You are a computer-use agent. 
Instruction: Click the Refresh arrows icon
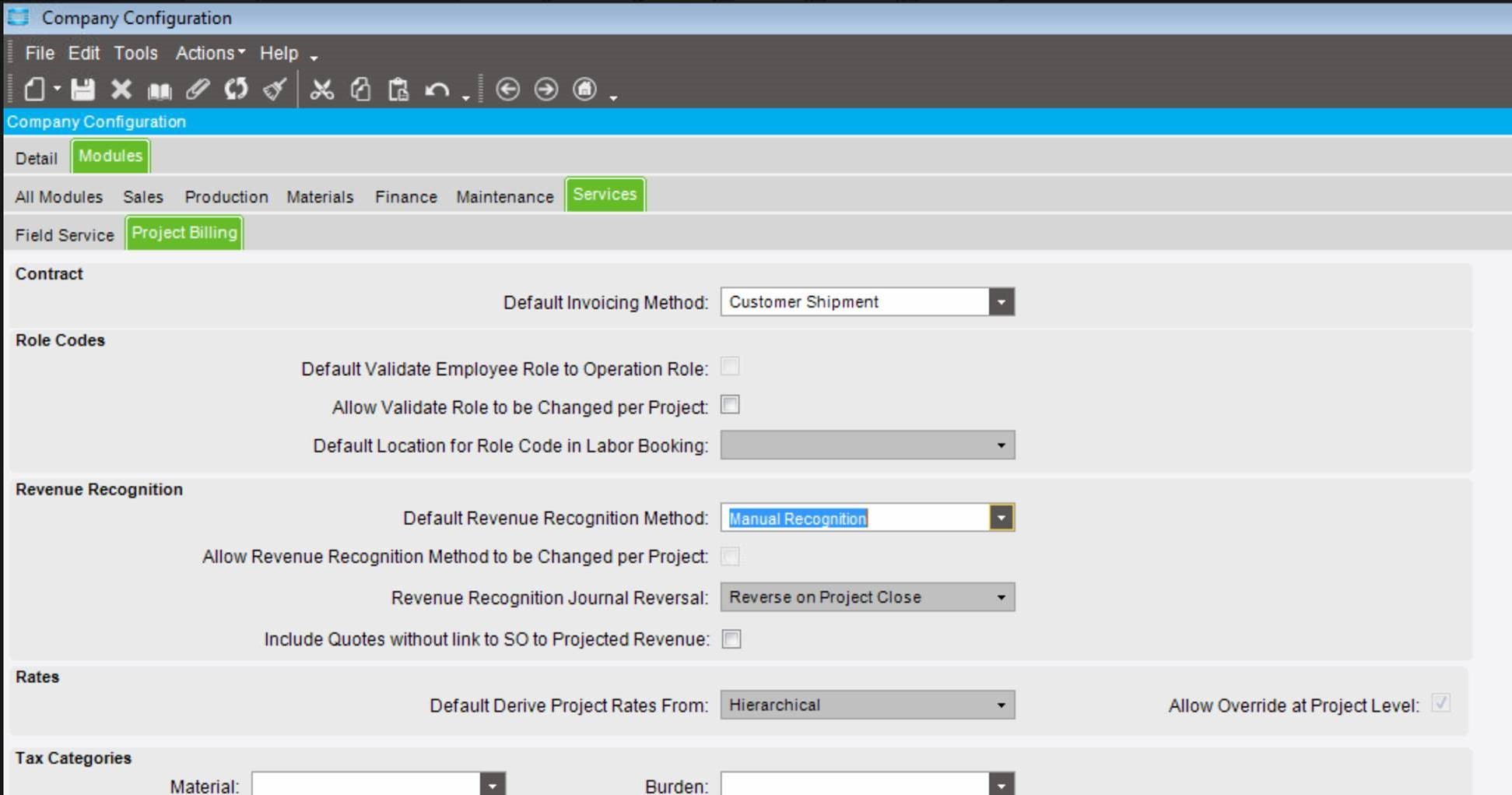236,89
